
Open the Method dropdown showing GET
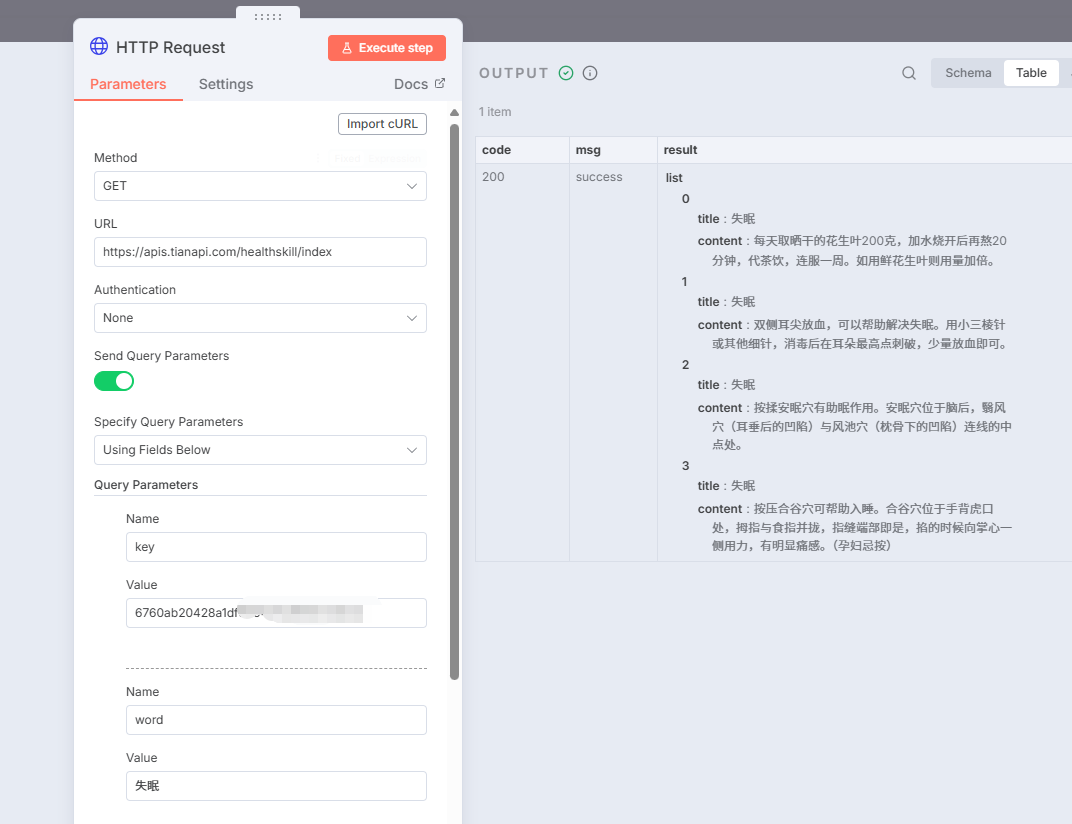pyautogui.click(x=260, y=186)
